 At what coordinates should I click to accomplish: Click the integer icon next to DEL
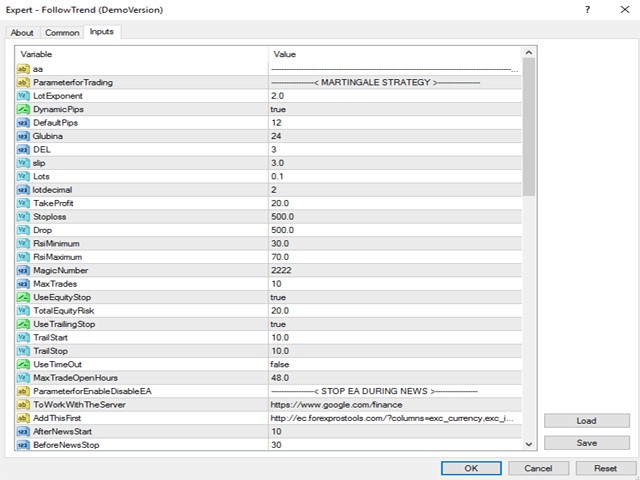[x=23, y=150]
